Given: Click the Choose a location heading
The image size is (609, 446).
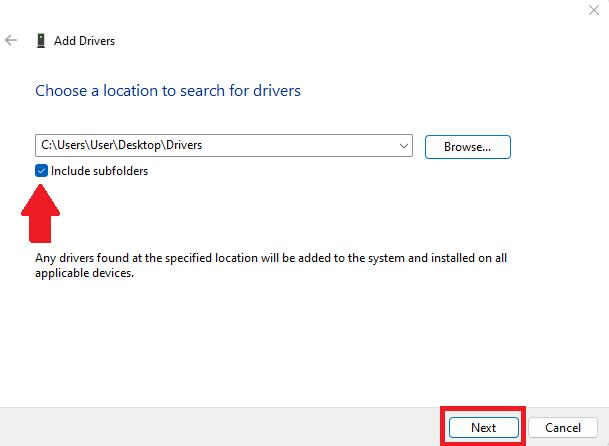Looking at the screenshot, I should click(168, 91).
